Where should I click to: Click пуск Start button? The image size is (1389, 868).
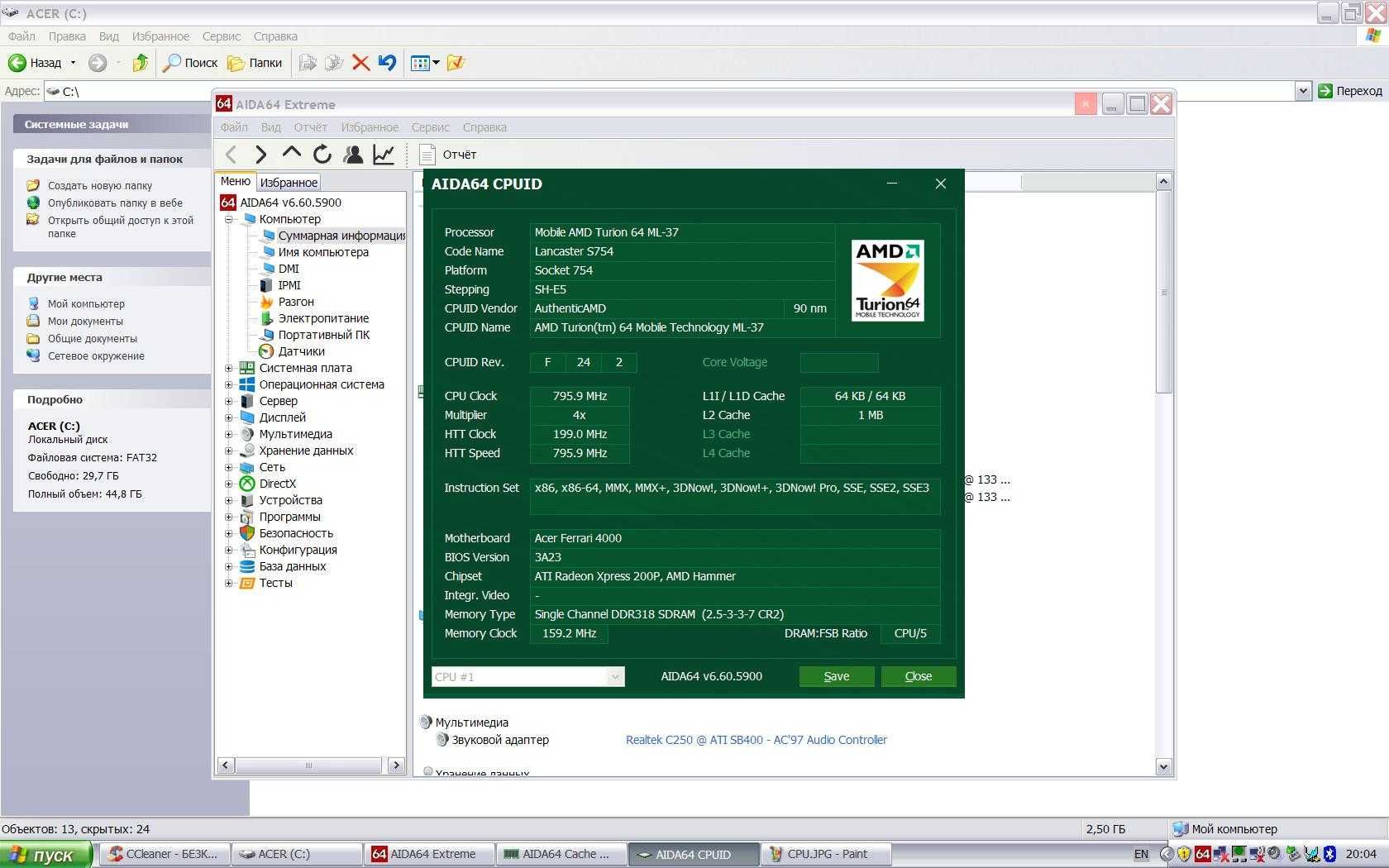(x=46, y=855)
